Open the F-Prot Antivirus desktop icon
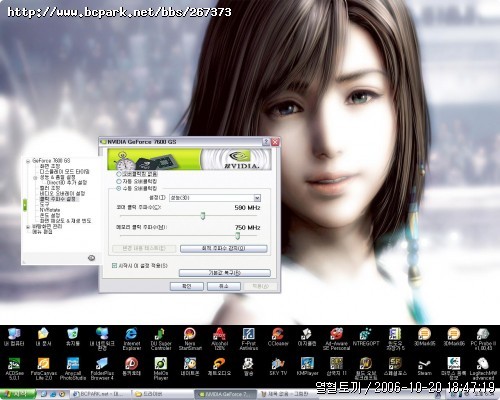 coord(249,338)
